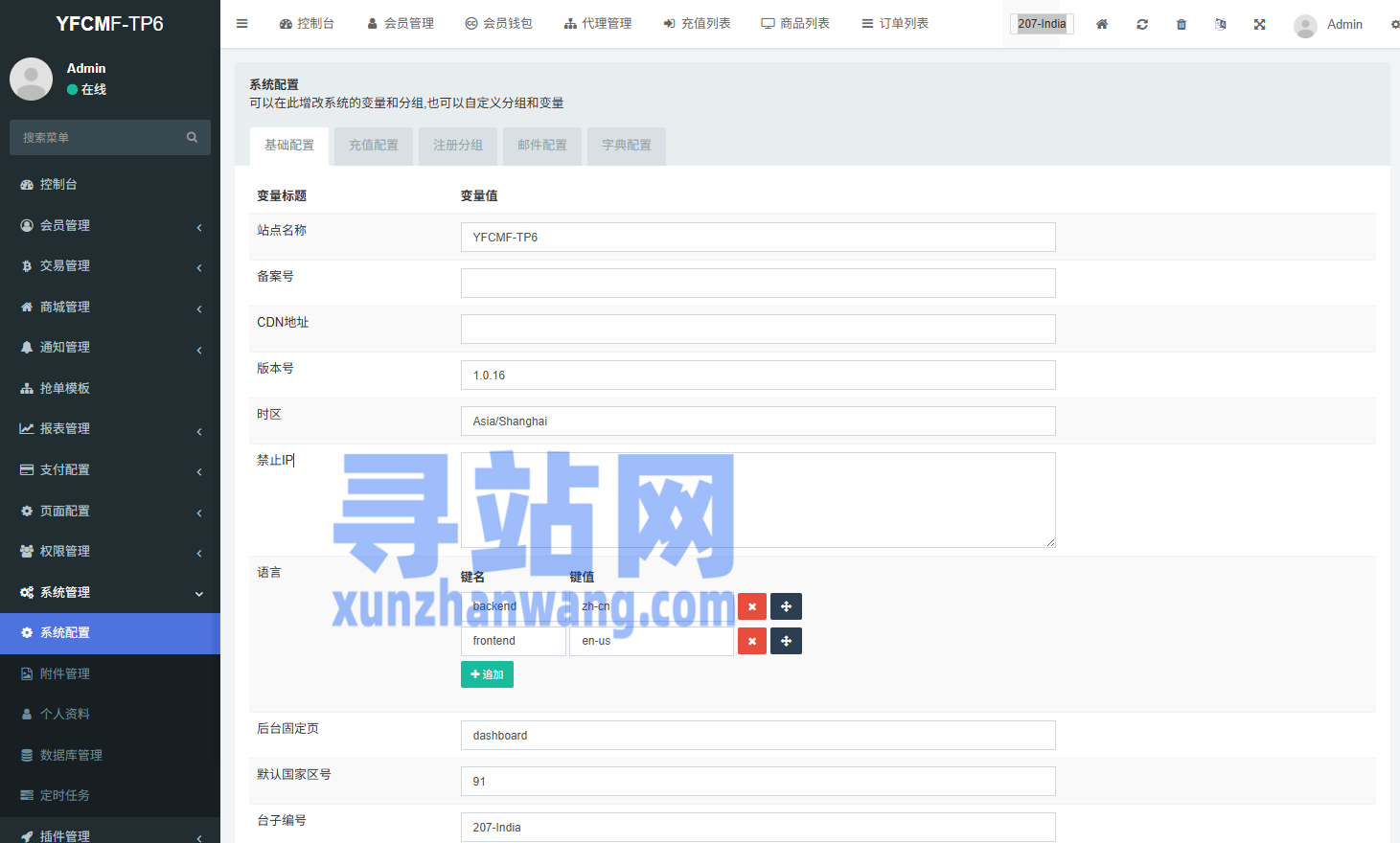
Task: Open 充值列表 in top navigation
Action: tap(697, 24)
